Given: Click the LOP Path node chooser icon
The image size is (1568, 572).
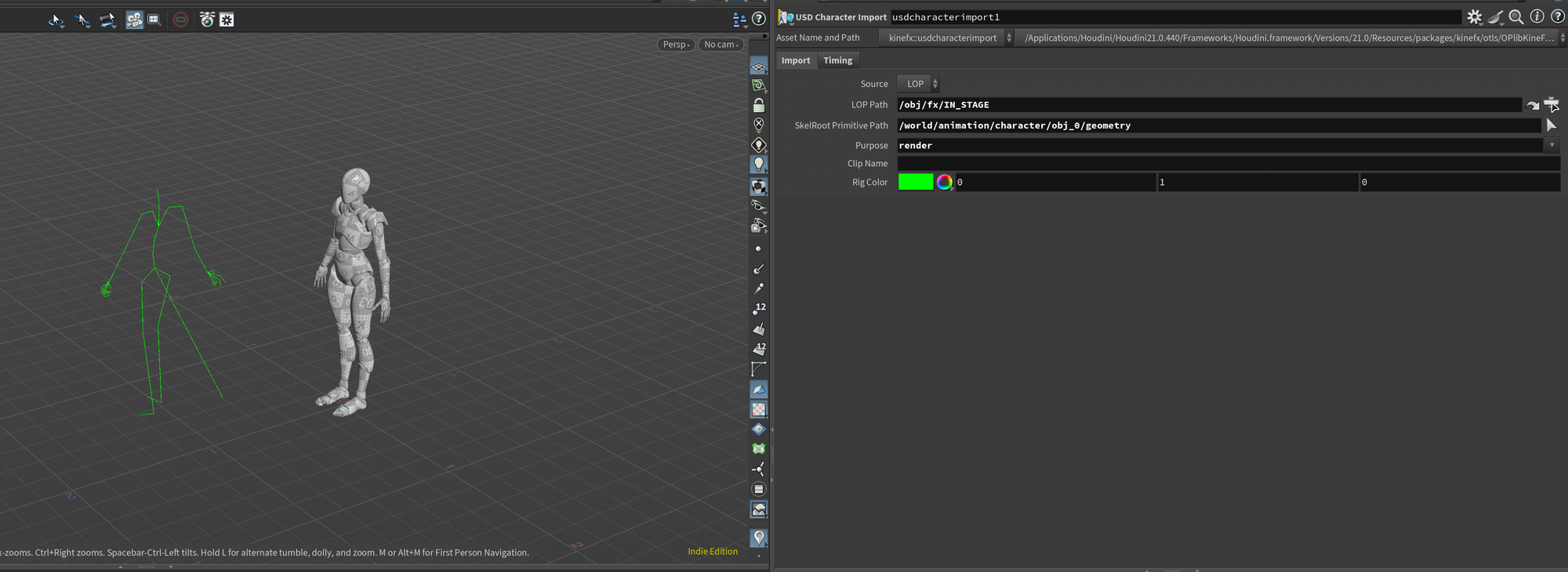Looking at the screenshot, I should pyautogui.click(x=1552, y=105).
